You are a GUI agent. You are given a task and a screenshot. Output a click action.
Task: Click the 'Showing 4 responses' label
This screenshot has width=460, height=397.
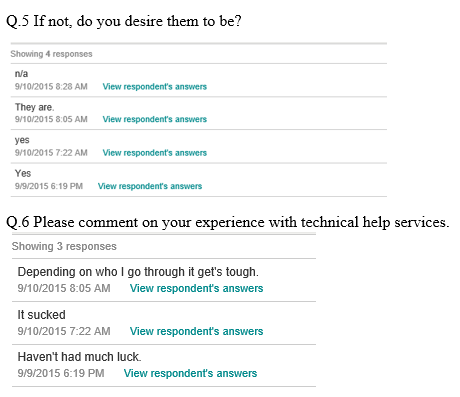click(51, 54)
